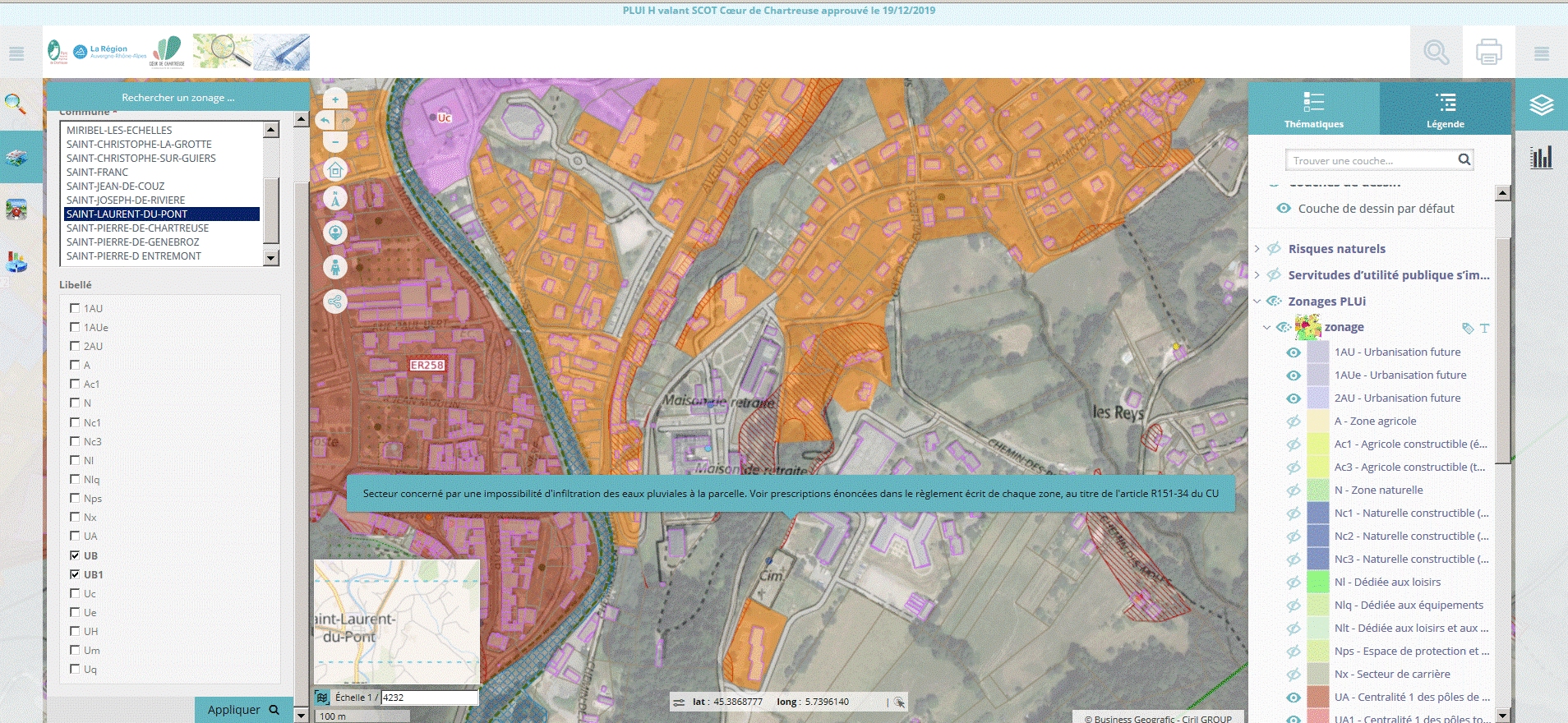1568x723 pixels.
Task: Click the north orientation compass button
Action: coord(335,199)
